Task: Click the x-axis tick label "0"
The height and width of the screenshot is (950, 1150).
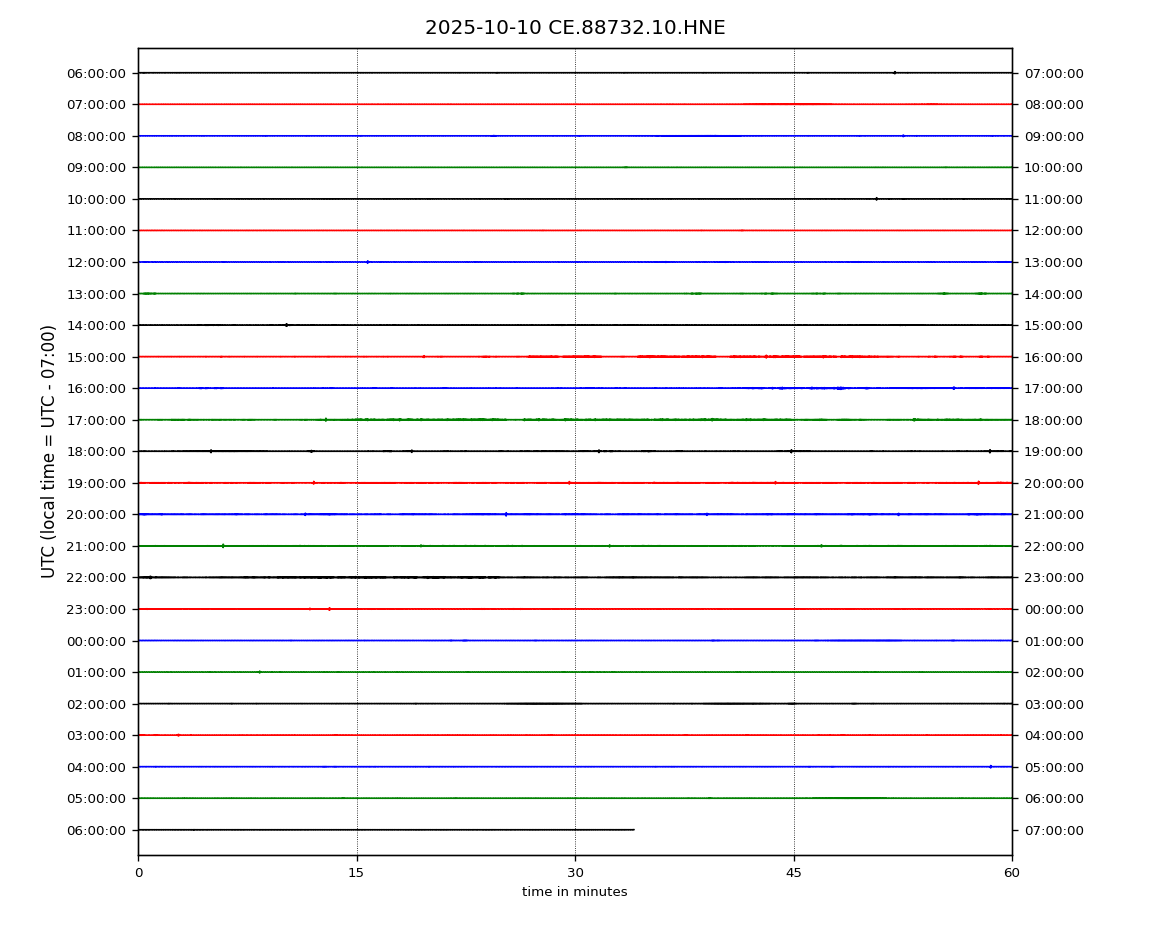Action: [x=139, y=873]
